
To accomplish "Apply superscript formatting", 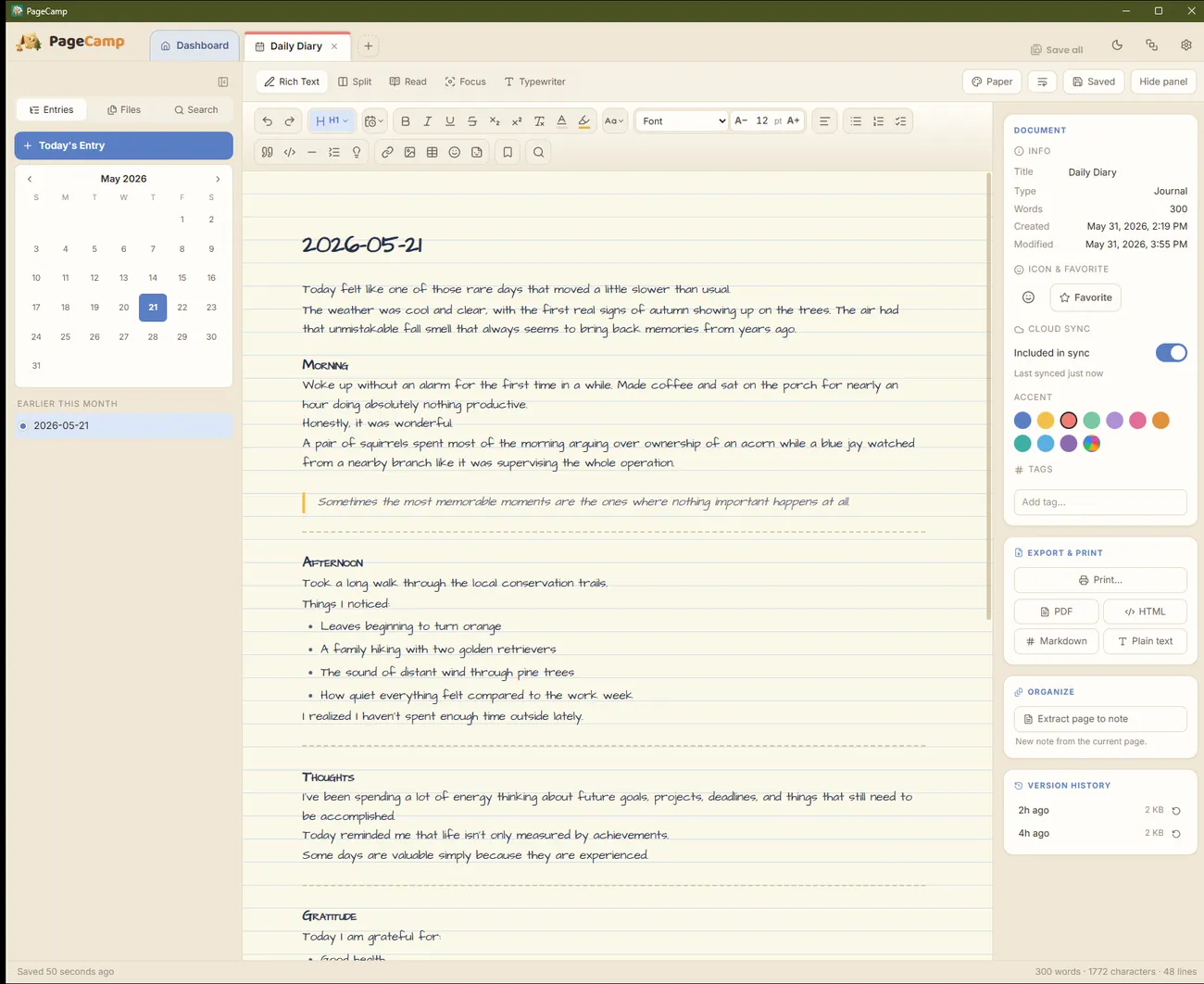I will [x=517, y=121].
